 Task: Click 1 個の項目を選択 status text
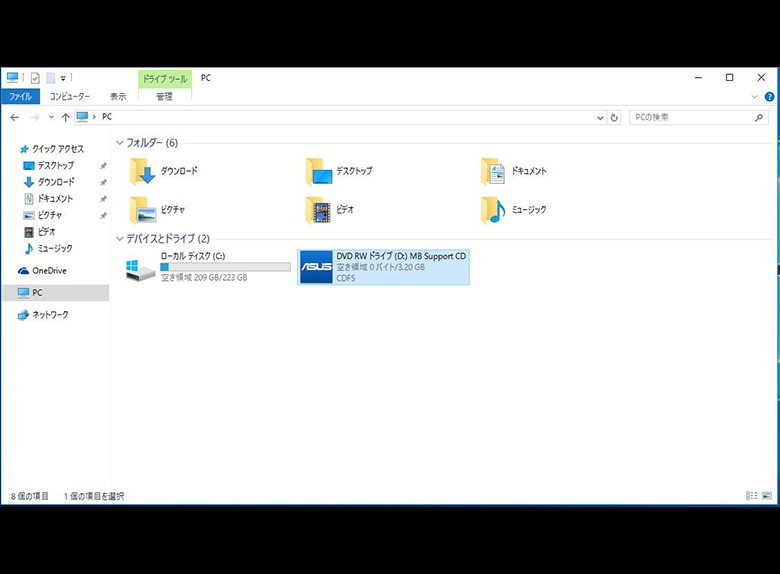94,496
